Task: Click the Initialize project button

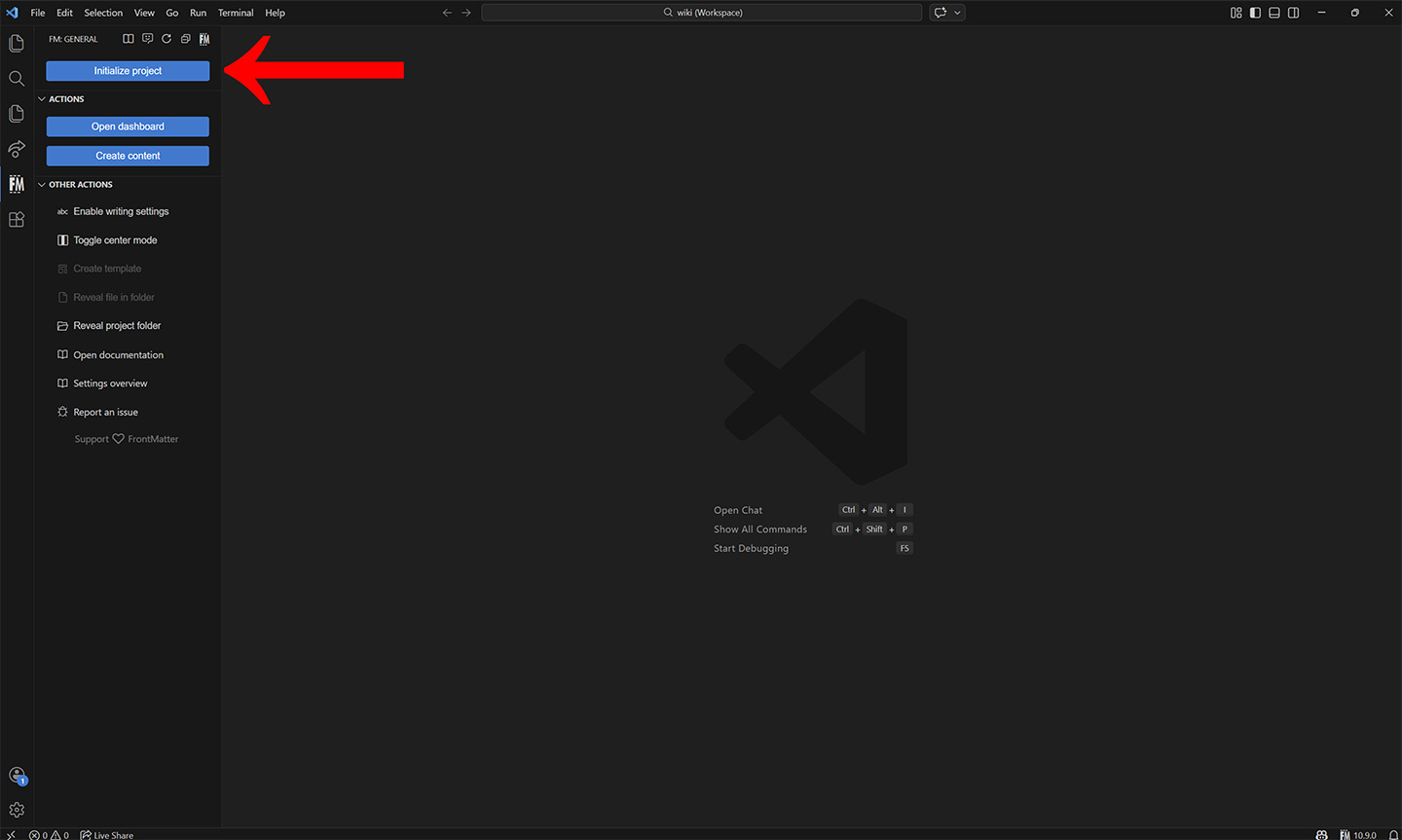Action: tap(128, 71)
